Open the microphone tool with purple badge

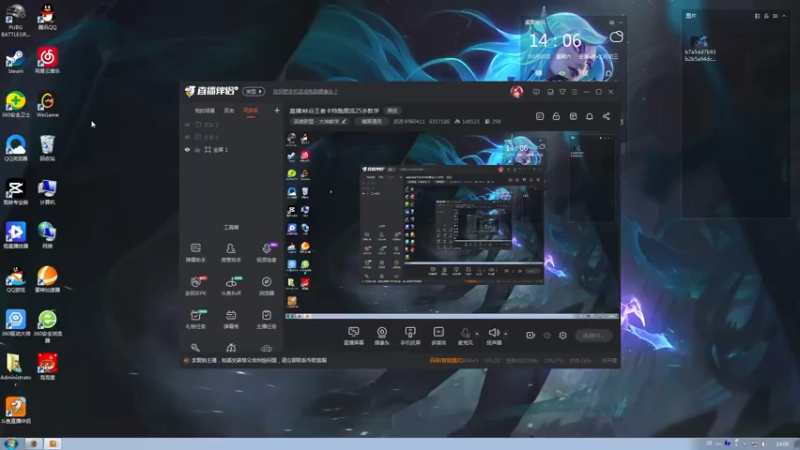point(266,252)
